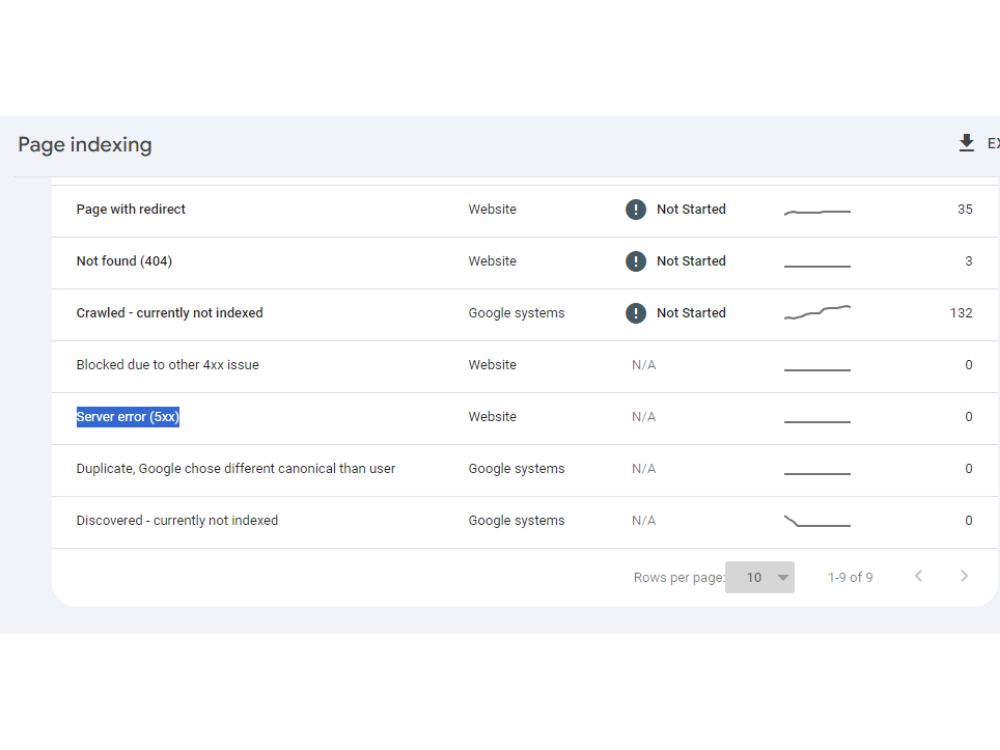Click page count 35 for Page with redirect
The height and width of the screenshot is (750, 1000).
click(x=965, y=209)
